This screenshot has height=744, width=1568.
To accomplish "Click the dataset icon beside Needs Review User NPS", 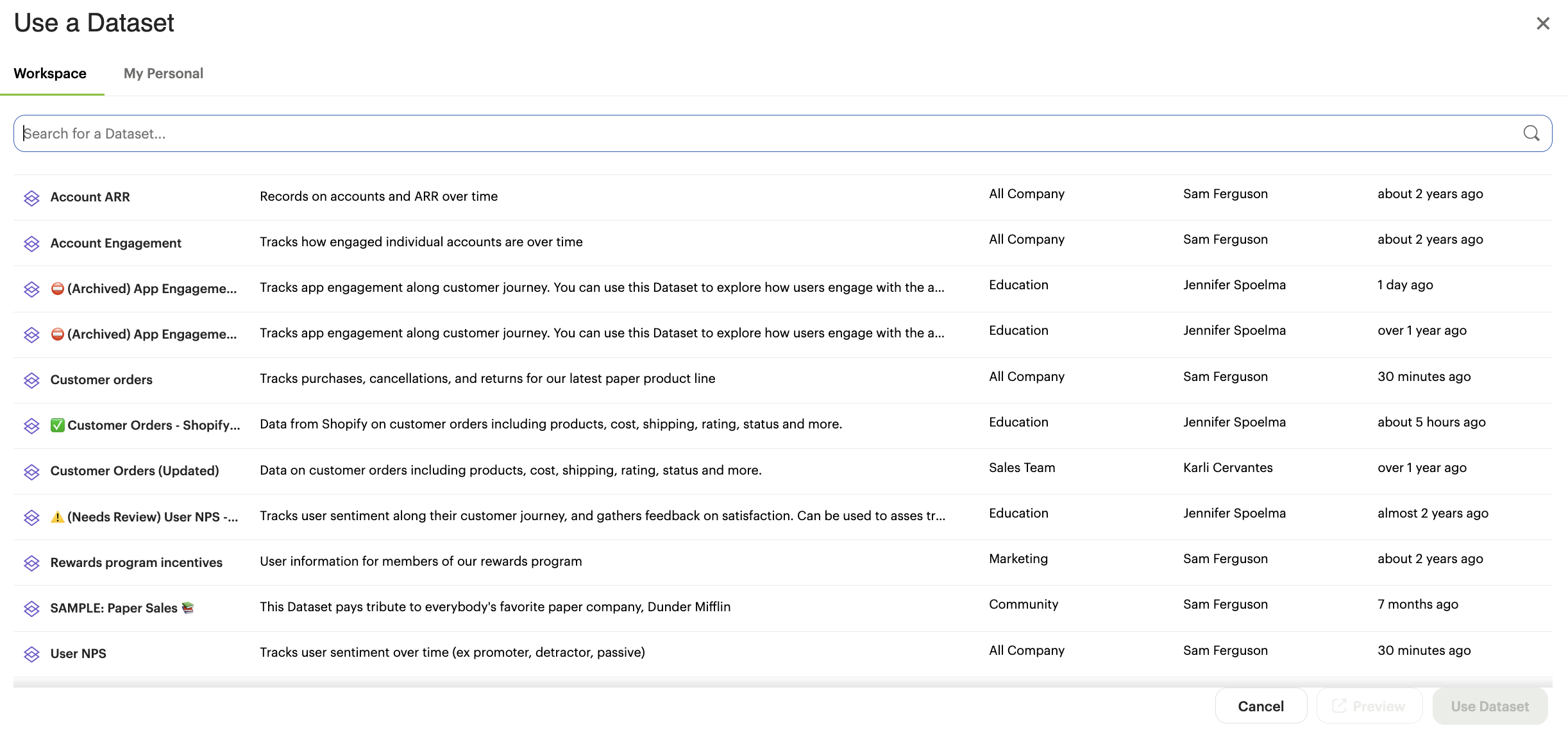I will click(31, 517).
